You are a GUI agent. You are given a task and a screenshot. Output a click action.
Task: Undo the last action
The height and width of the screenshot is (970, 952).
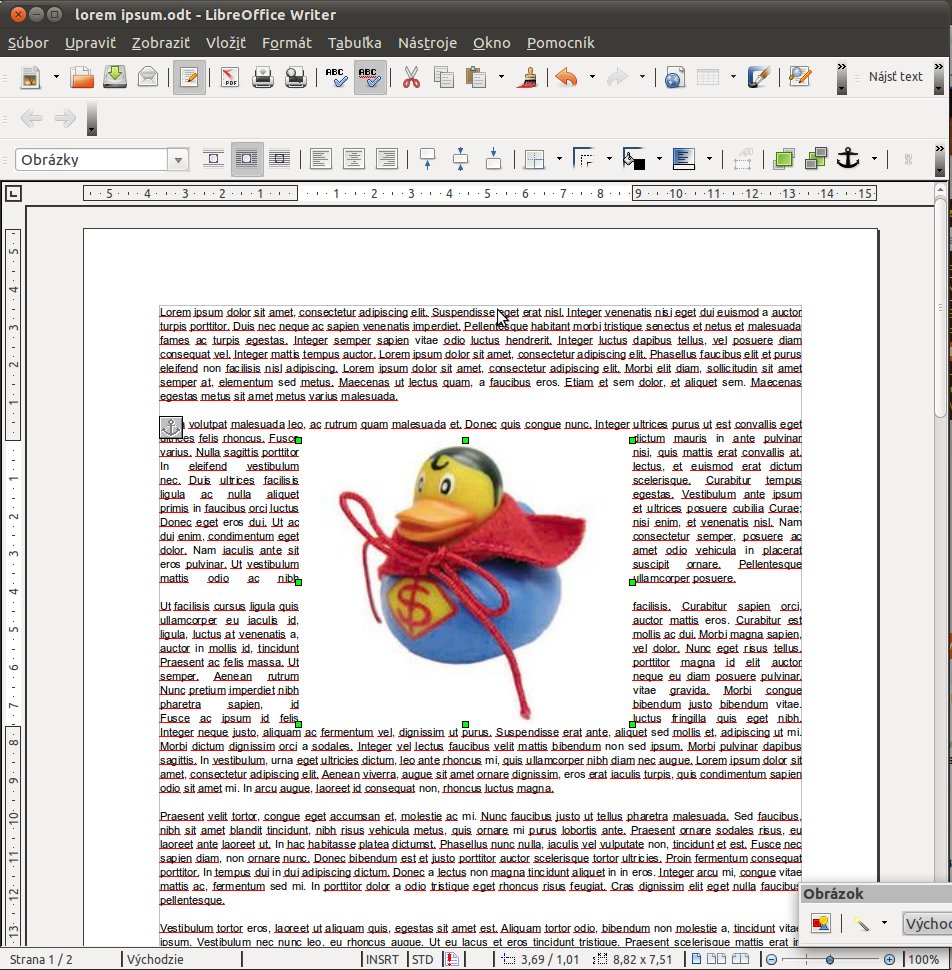(567, 77)
